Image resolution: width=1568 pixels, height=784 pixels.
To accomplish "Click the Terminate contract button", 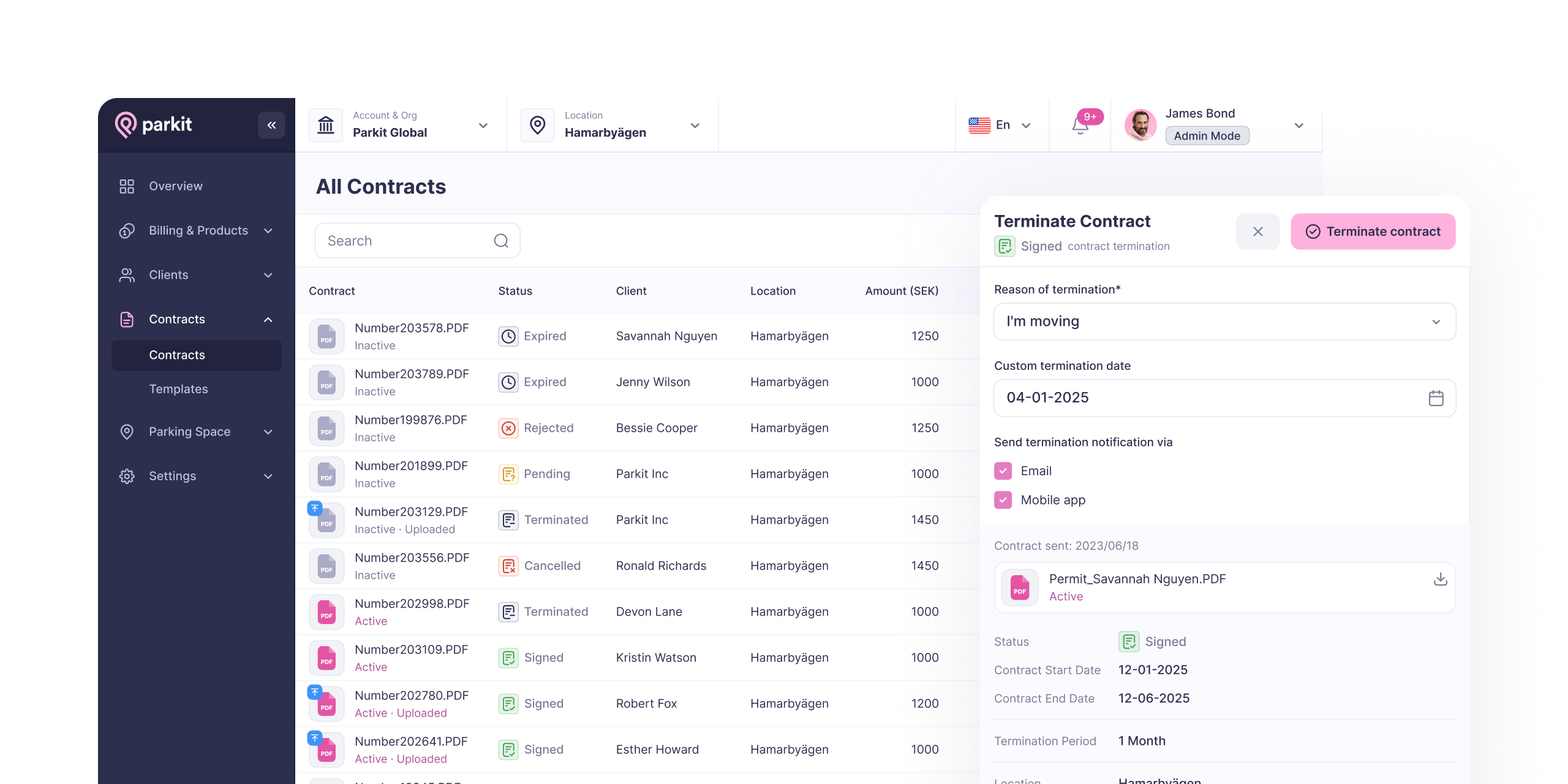I will 1373,232.
